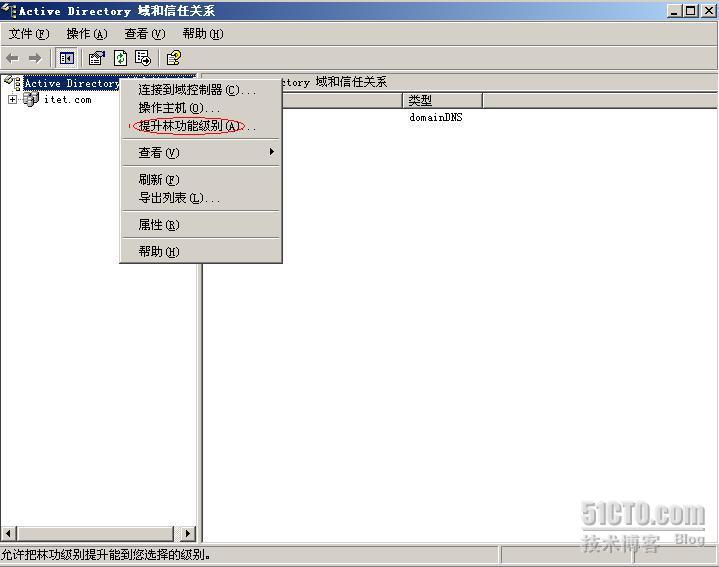Click the 类型 column header
719x567 pixels.
(442, 100)
